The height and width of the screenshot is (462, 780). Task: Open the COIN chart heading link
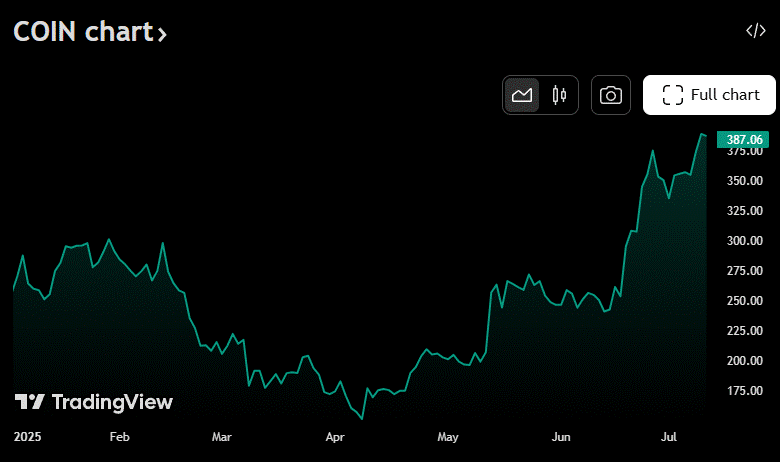pos(90,32)
